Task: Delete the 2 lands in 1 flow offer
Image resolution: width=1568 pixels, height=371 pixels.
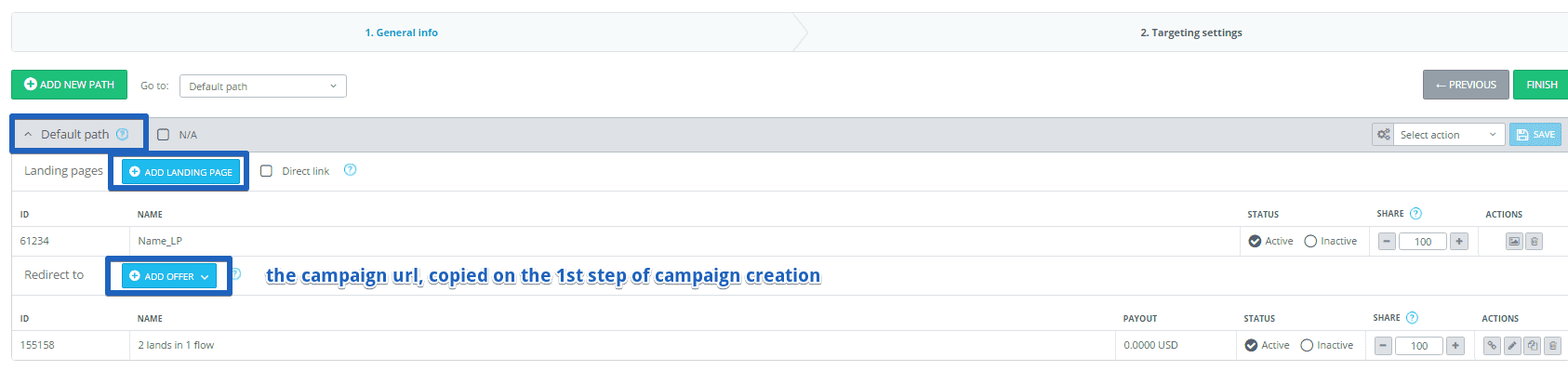Action: pos(1553,346)
